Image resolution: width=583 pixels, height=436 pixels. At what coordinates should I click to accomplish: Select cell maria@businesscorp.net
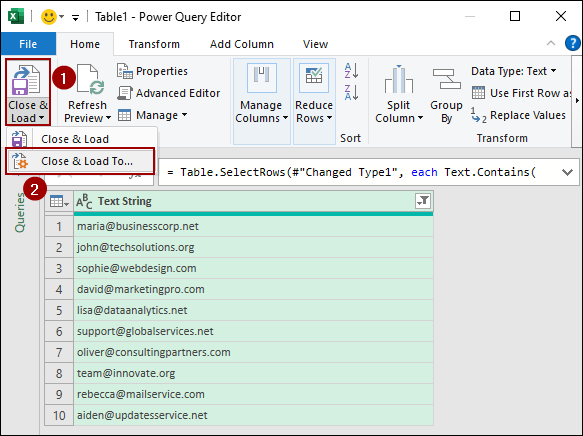pos(253,226)
